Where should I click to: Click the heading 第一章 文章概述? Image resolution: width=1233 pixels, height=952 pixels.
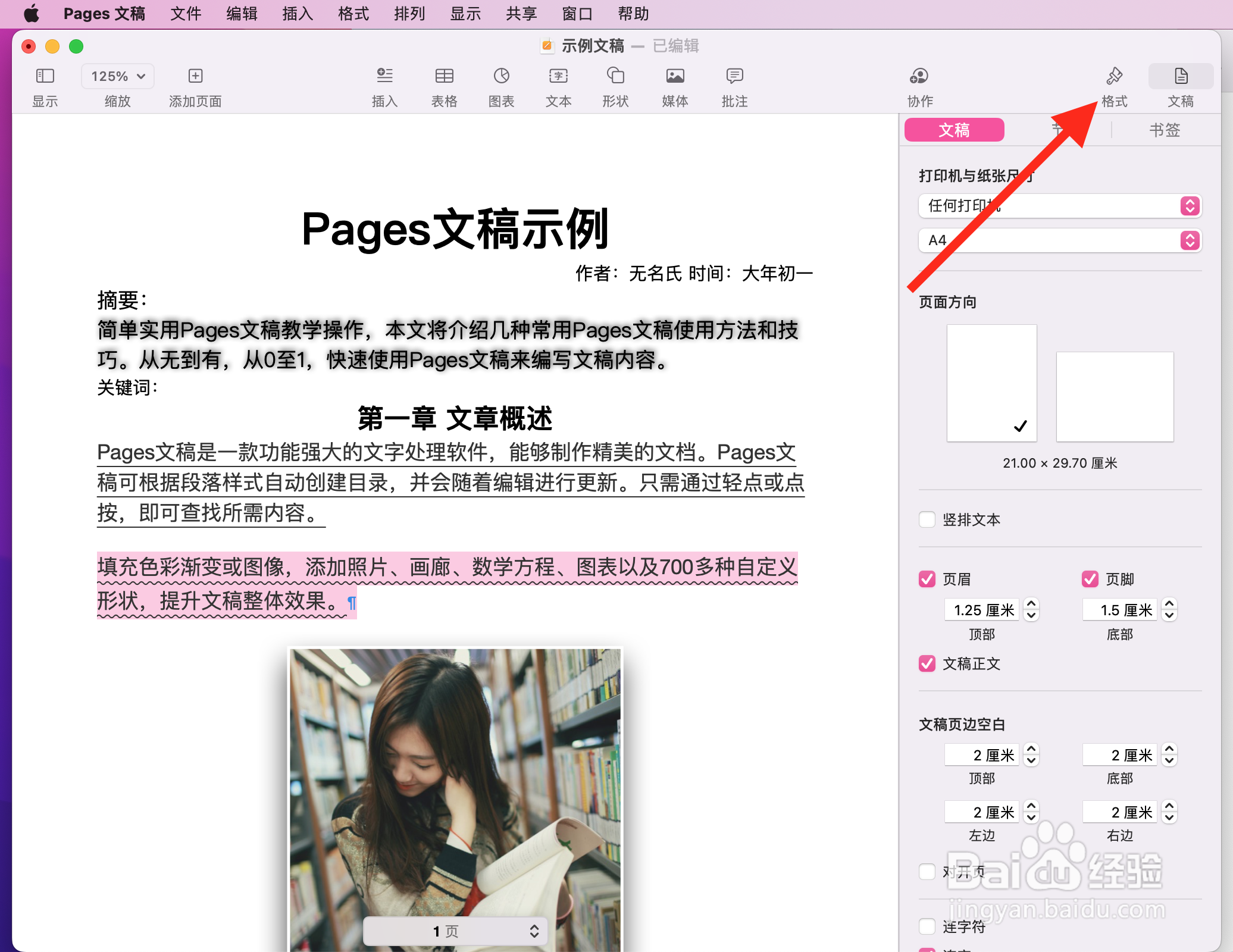[455, 418]
